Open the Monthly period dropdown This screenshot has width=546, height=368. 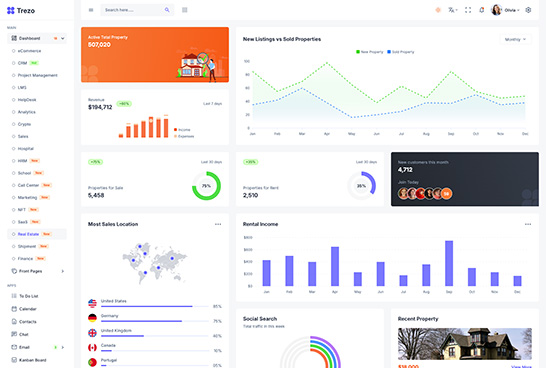coord(516,39)
